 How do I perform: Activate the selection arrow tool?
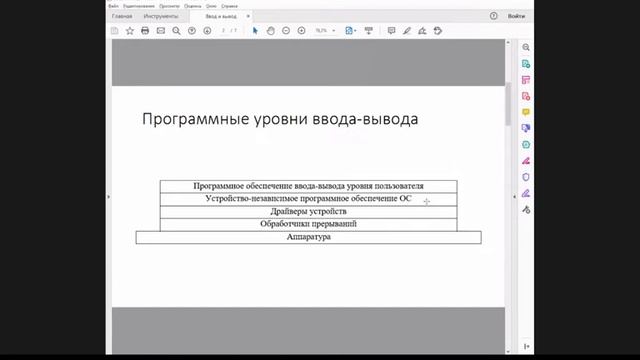(x=255, y=31)
